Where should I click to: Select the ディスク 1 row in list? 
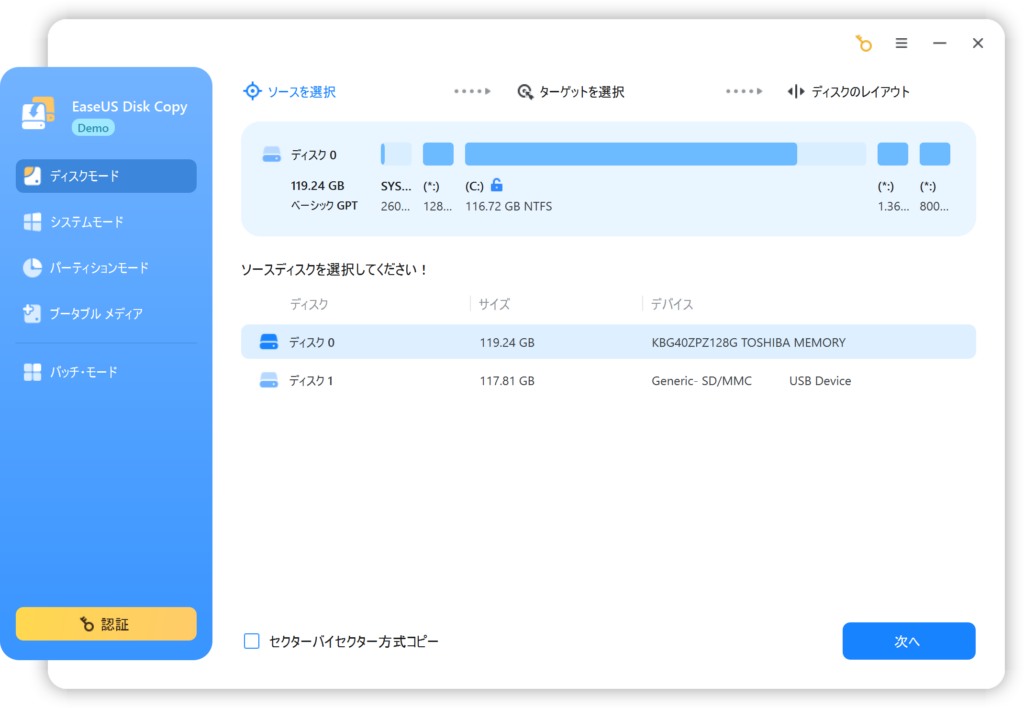point(609,380)
